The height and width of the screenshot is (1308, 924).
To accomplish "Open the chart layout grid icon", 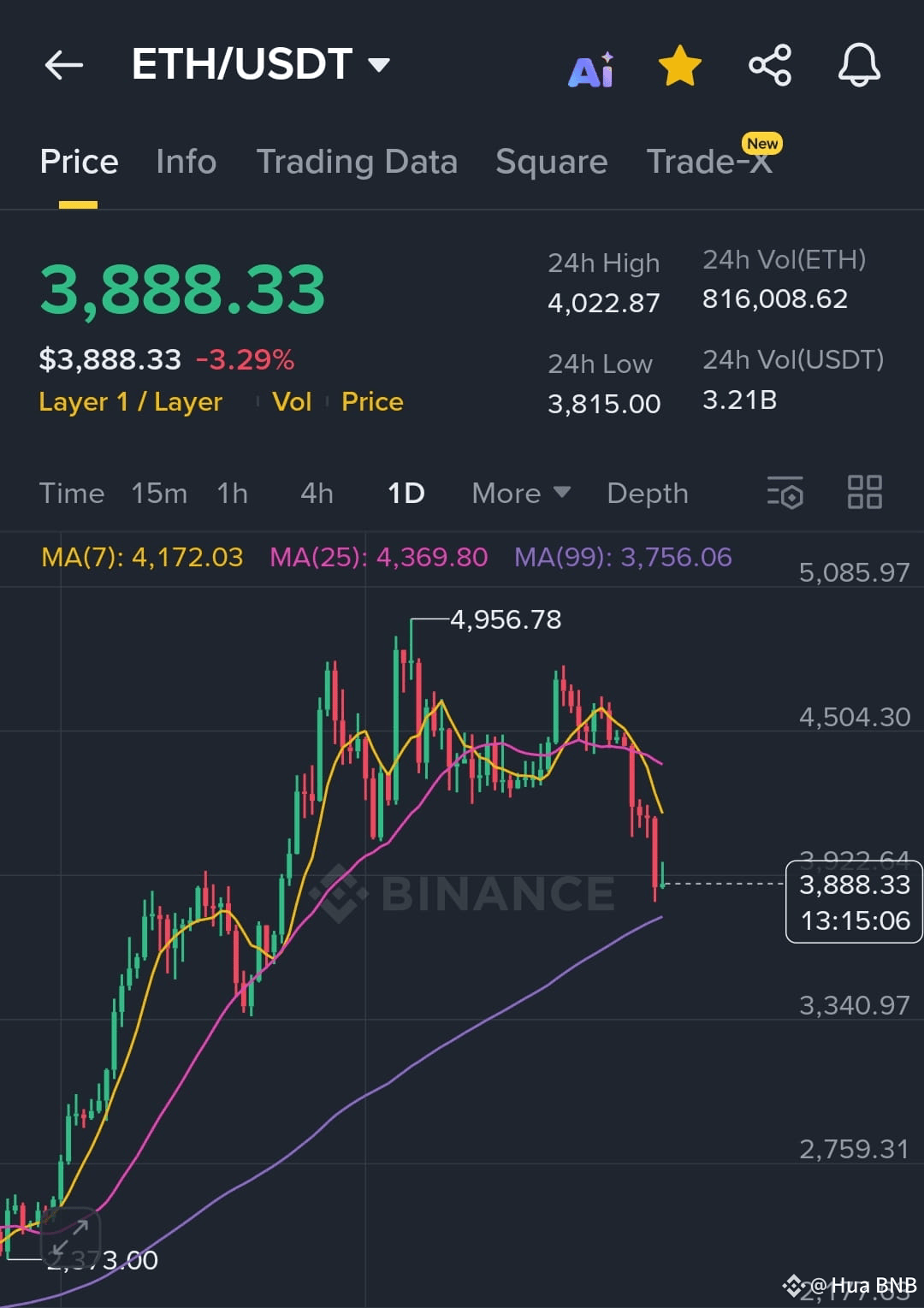I will tap(864, 491).
